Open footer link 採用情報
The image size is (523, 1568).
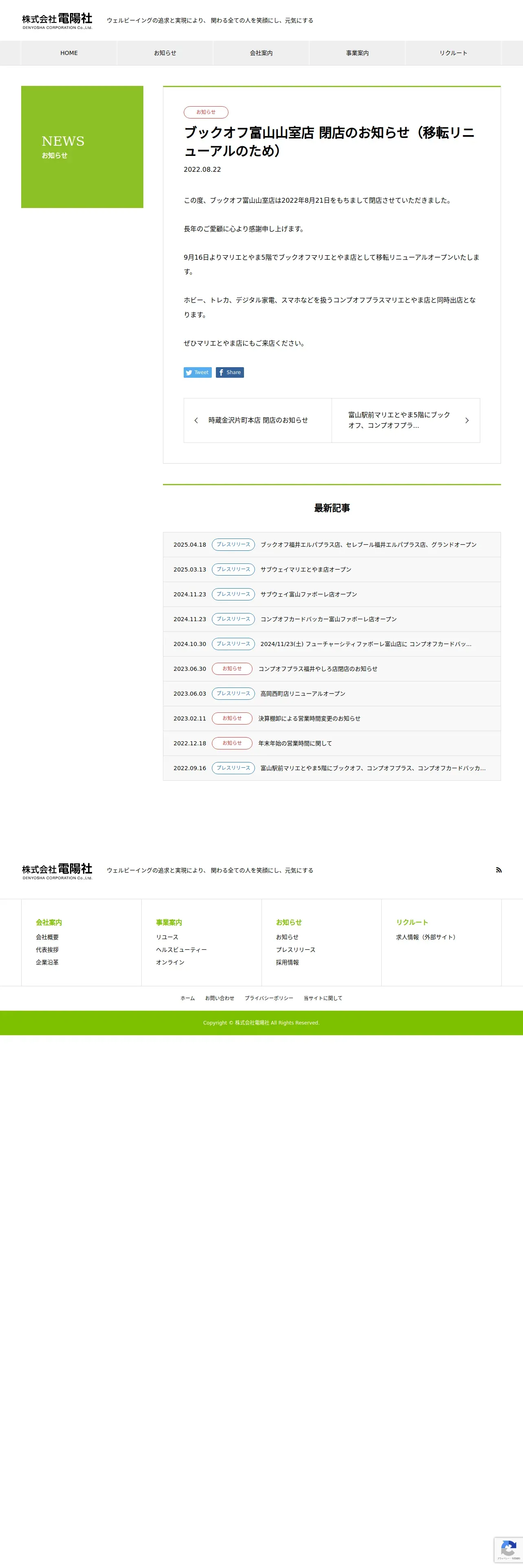point(288,962)
